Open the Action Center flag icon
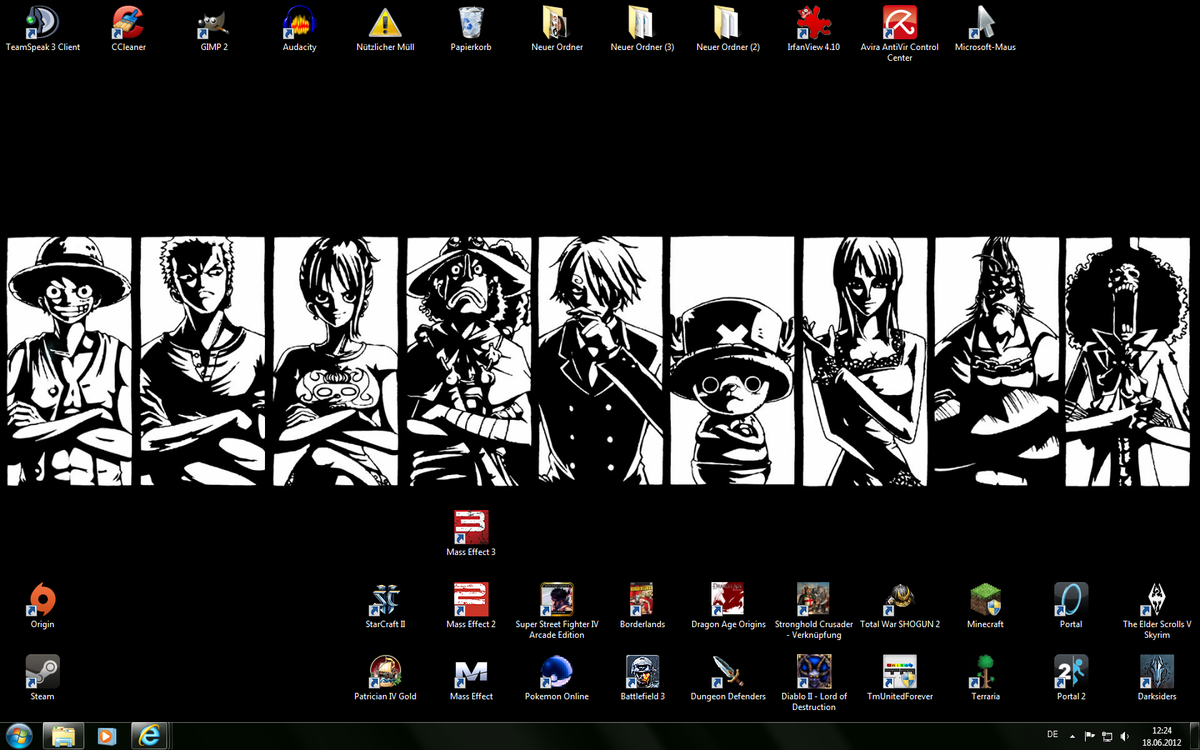The image size is (1200, 750). point(1090,735)
